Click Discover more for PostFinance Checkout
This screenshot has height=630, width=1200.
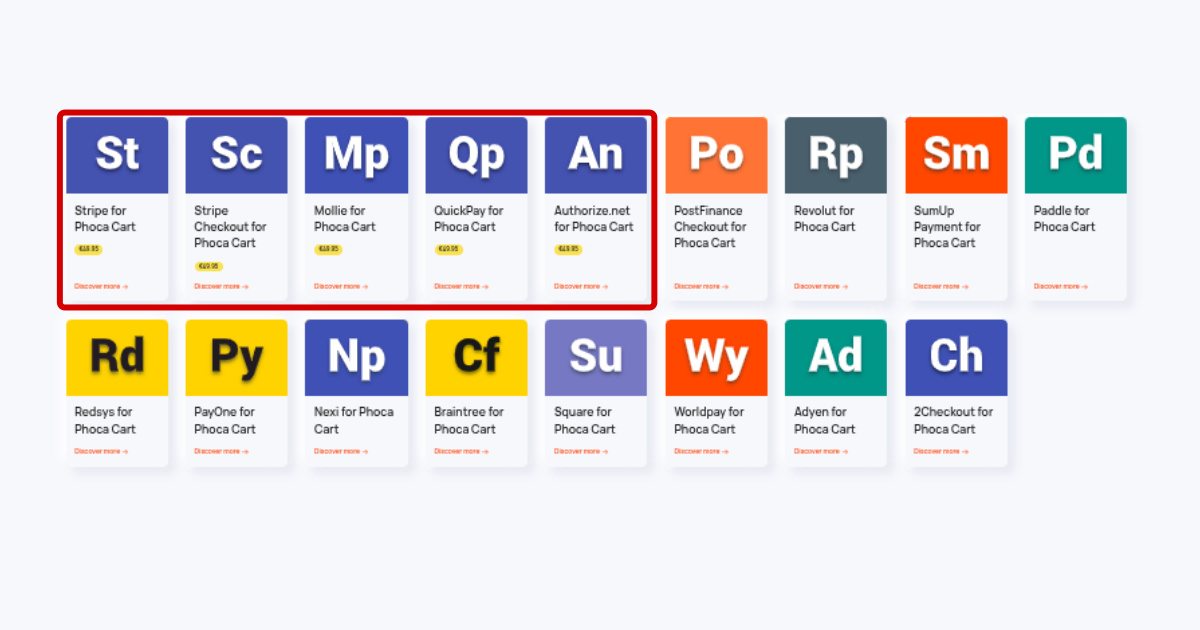coord(701,286)
